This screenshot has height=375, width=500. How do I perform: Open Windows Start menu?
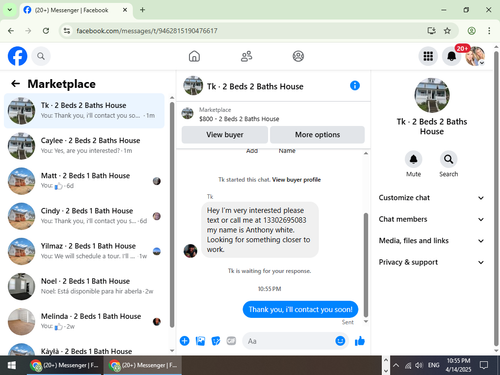12,365
